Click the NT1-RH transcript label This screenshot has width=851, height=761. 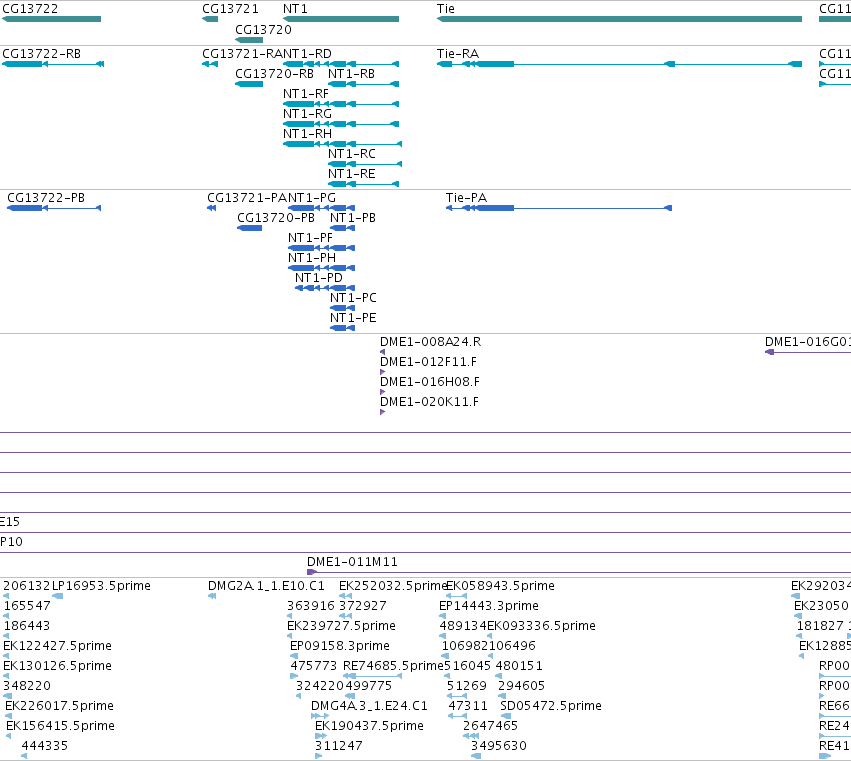[307, 134]
